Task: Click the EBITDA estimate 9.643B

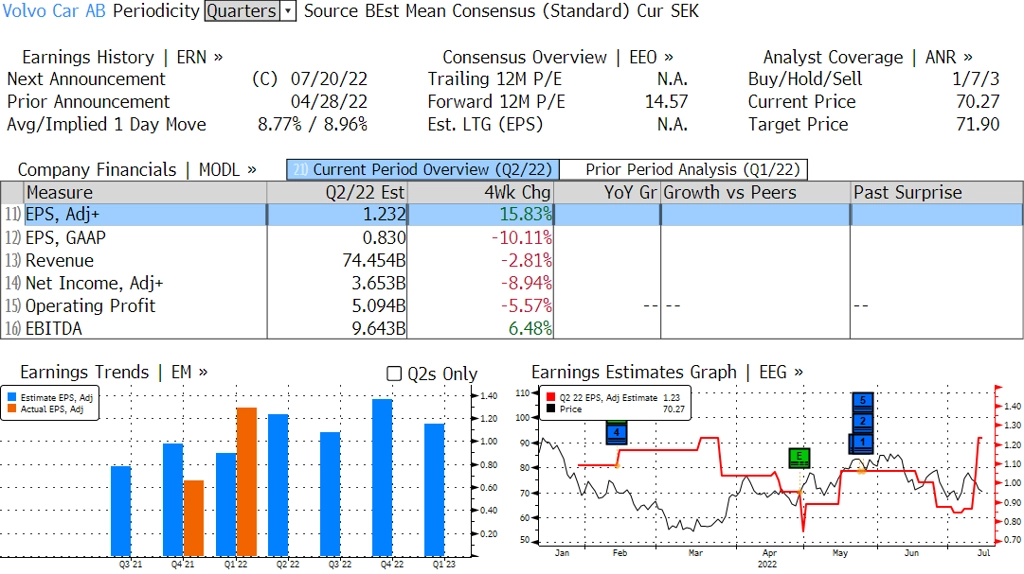Action: pos(379,328)
